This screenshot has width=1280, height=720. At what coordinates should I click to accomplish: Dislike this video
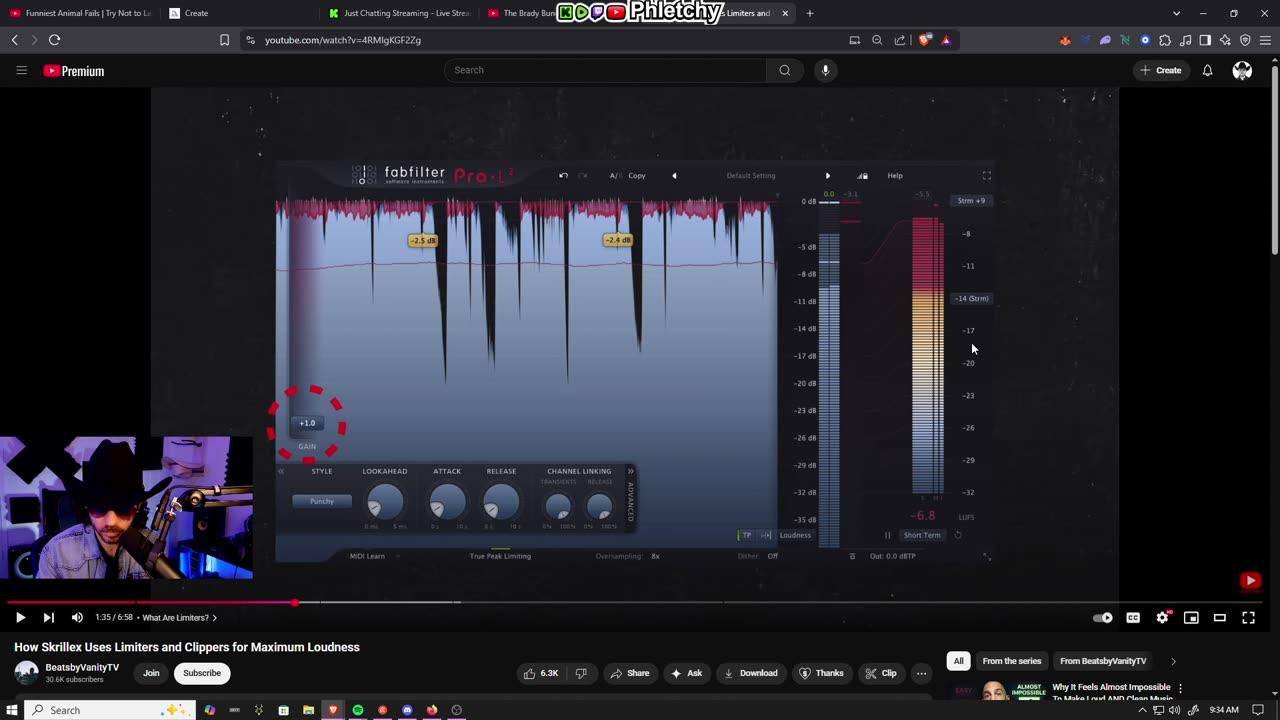(x=581, y=673)
